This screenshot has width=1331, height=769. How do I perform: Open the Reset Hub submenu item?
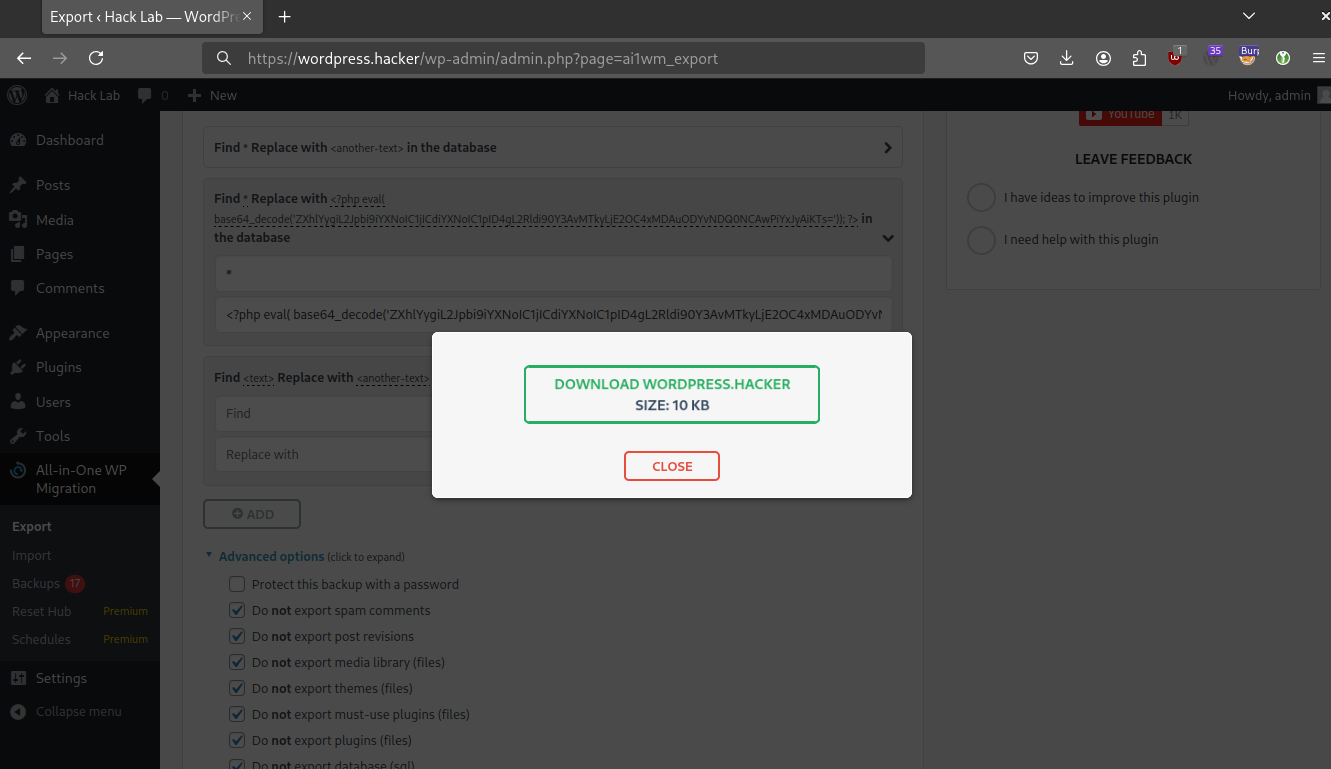pos(41,611)
